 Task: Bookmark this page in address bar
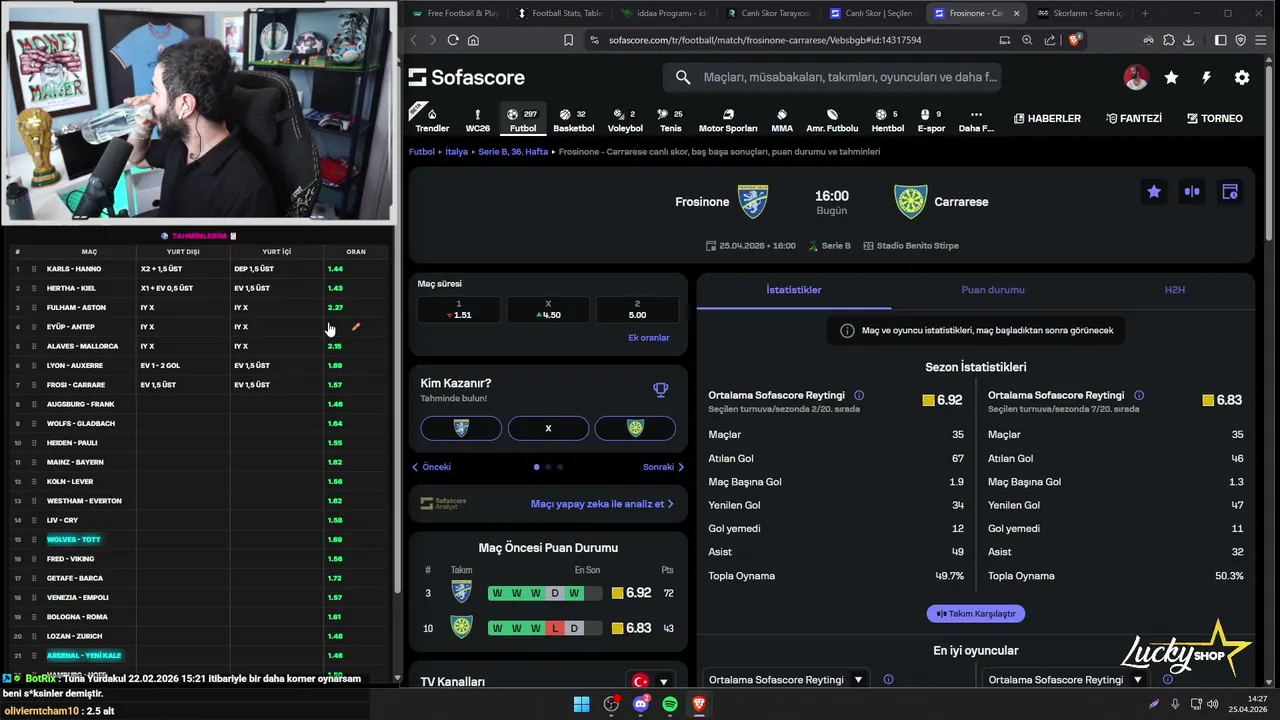click(x=568, y=40)
